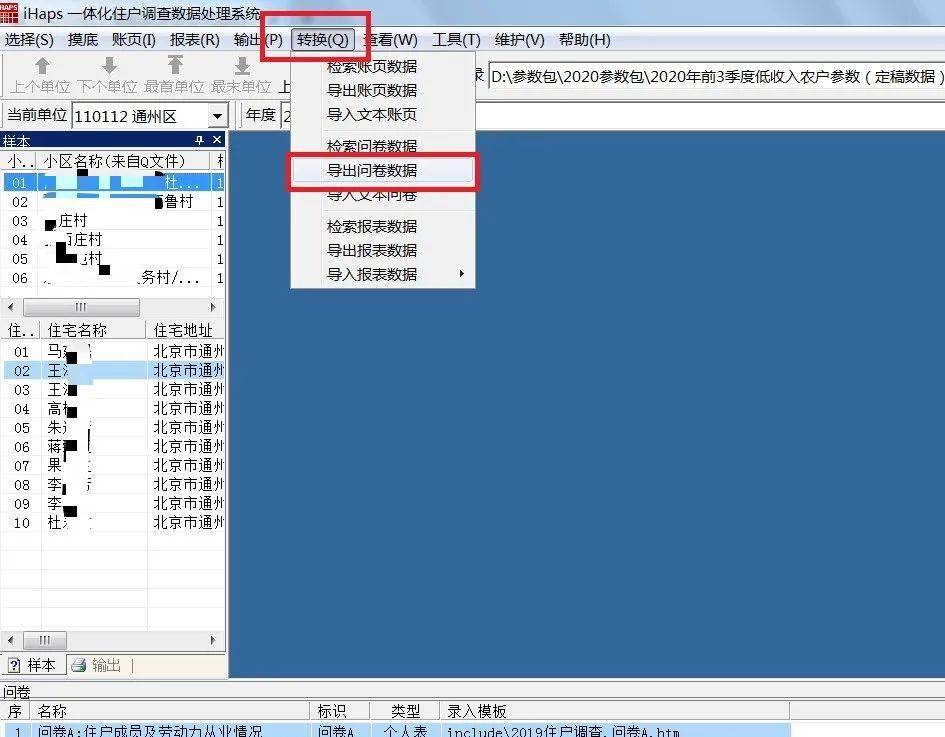Click the parameter path field D:\参数包
The width and height of the screenshot is (945, 737).
coord(716,77)
